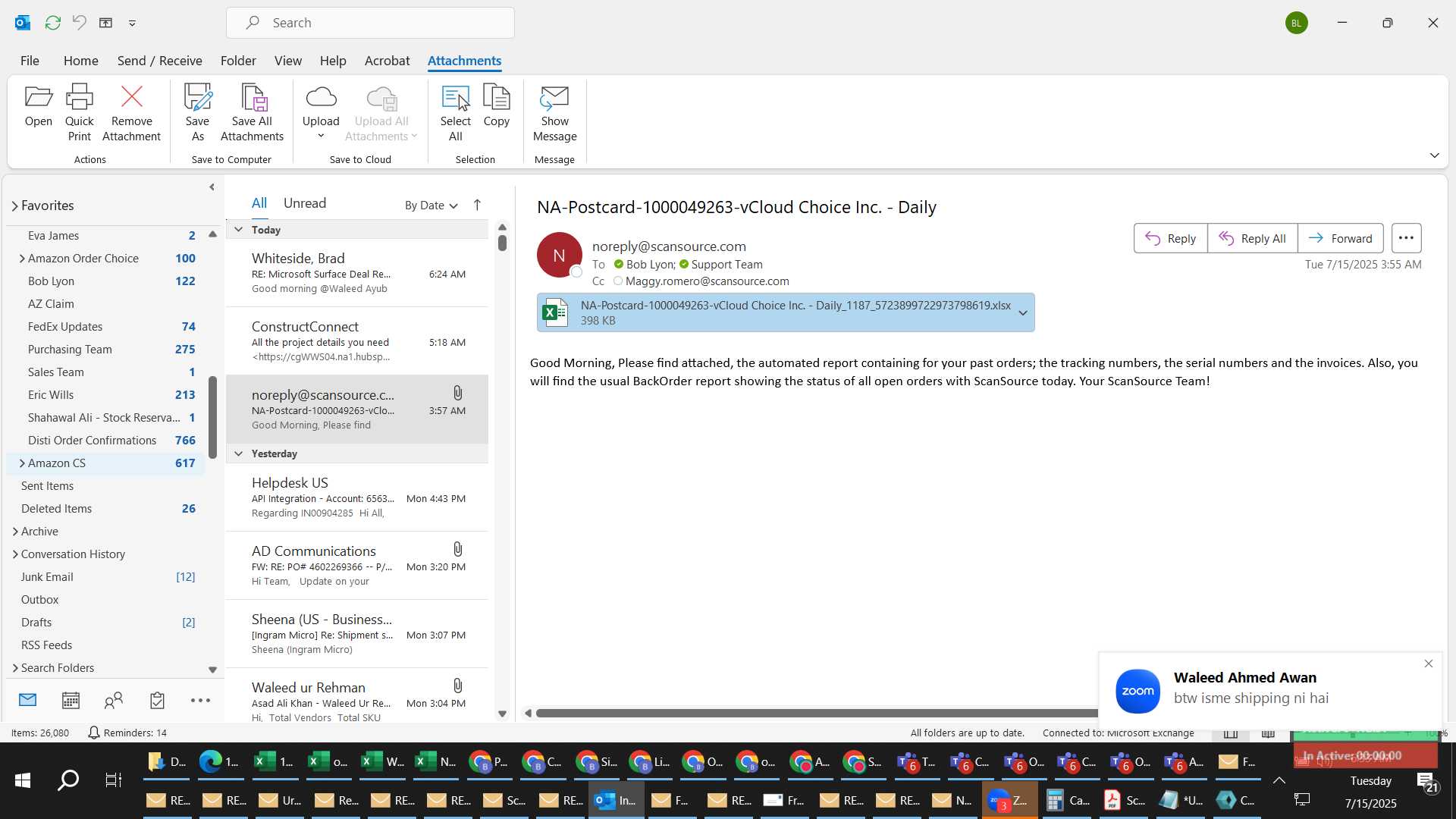Dismiss the Zoom notification popup
Screen dimensions: 1456x819
coord(1429,664)
